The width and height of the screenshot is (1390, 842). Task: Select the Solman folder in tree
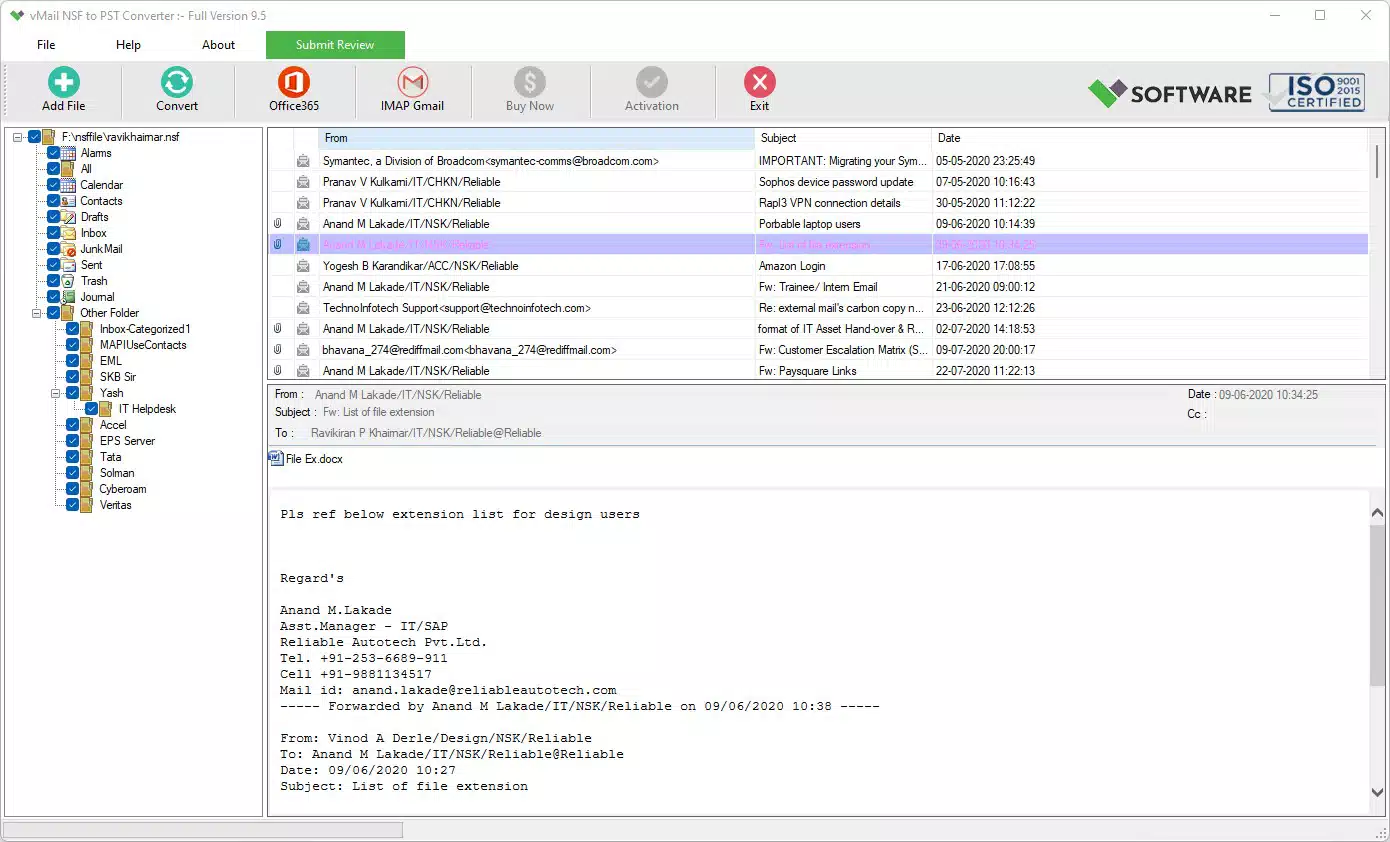pos(117,473)
